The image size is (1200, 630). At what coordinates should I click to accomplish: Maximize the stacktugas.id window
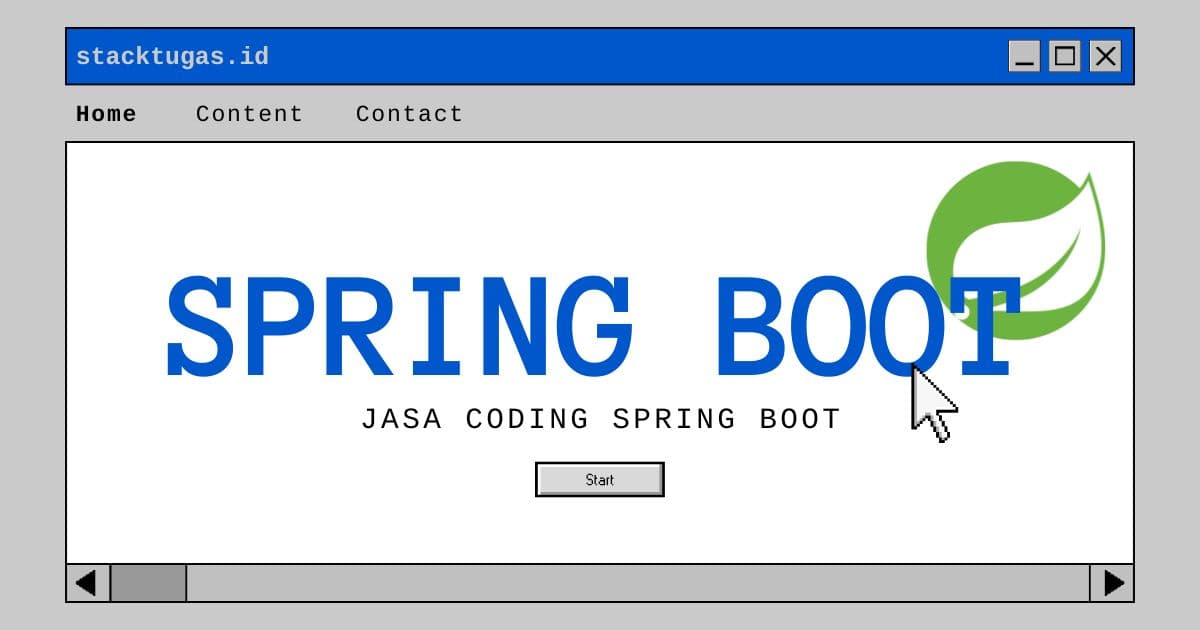click(1065, 57)
